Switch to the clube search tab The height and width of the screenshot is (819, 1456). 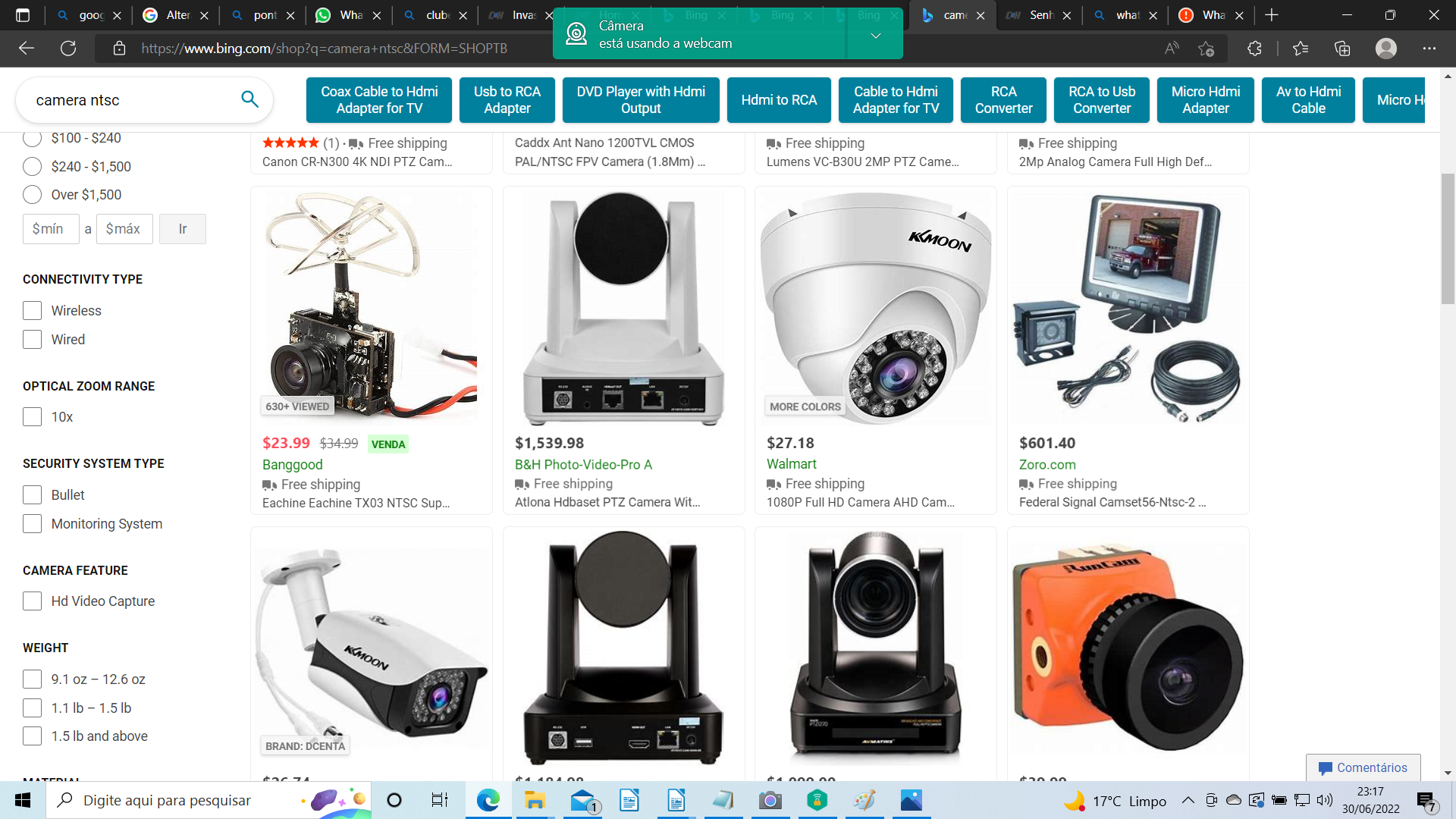[436, 15]
